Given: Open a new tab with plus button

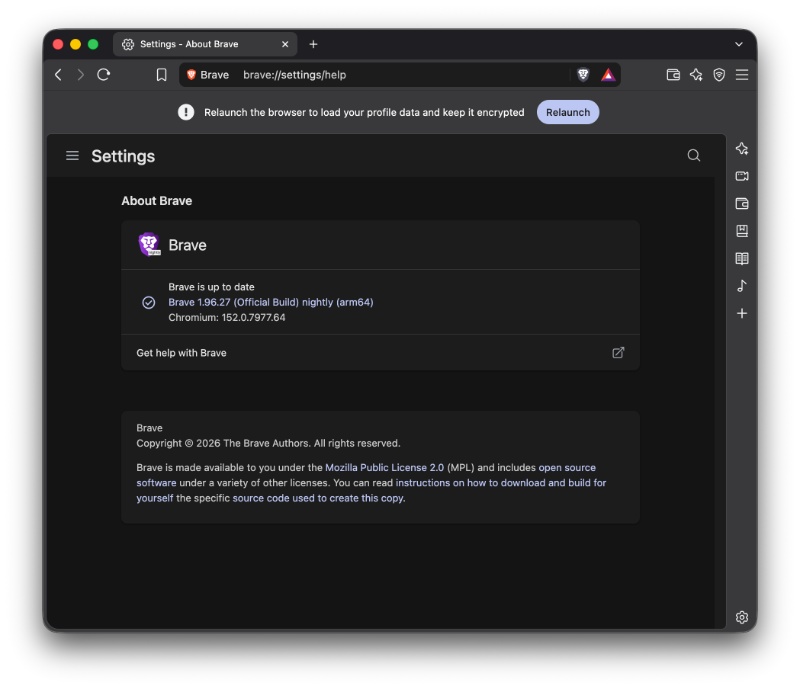Looking at the screenshot, I should point(313,44).
